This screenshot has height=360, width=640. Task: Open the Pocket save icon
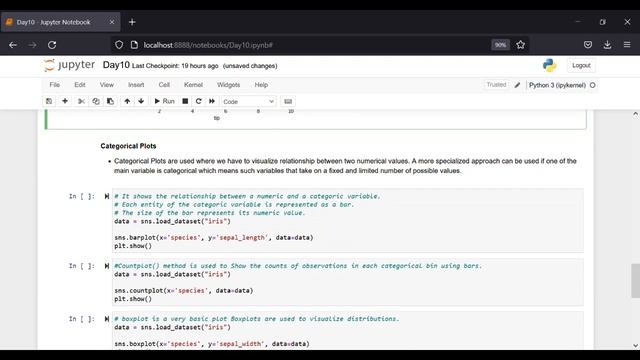pyautogui.click(x=588, y=45)
